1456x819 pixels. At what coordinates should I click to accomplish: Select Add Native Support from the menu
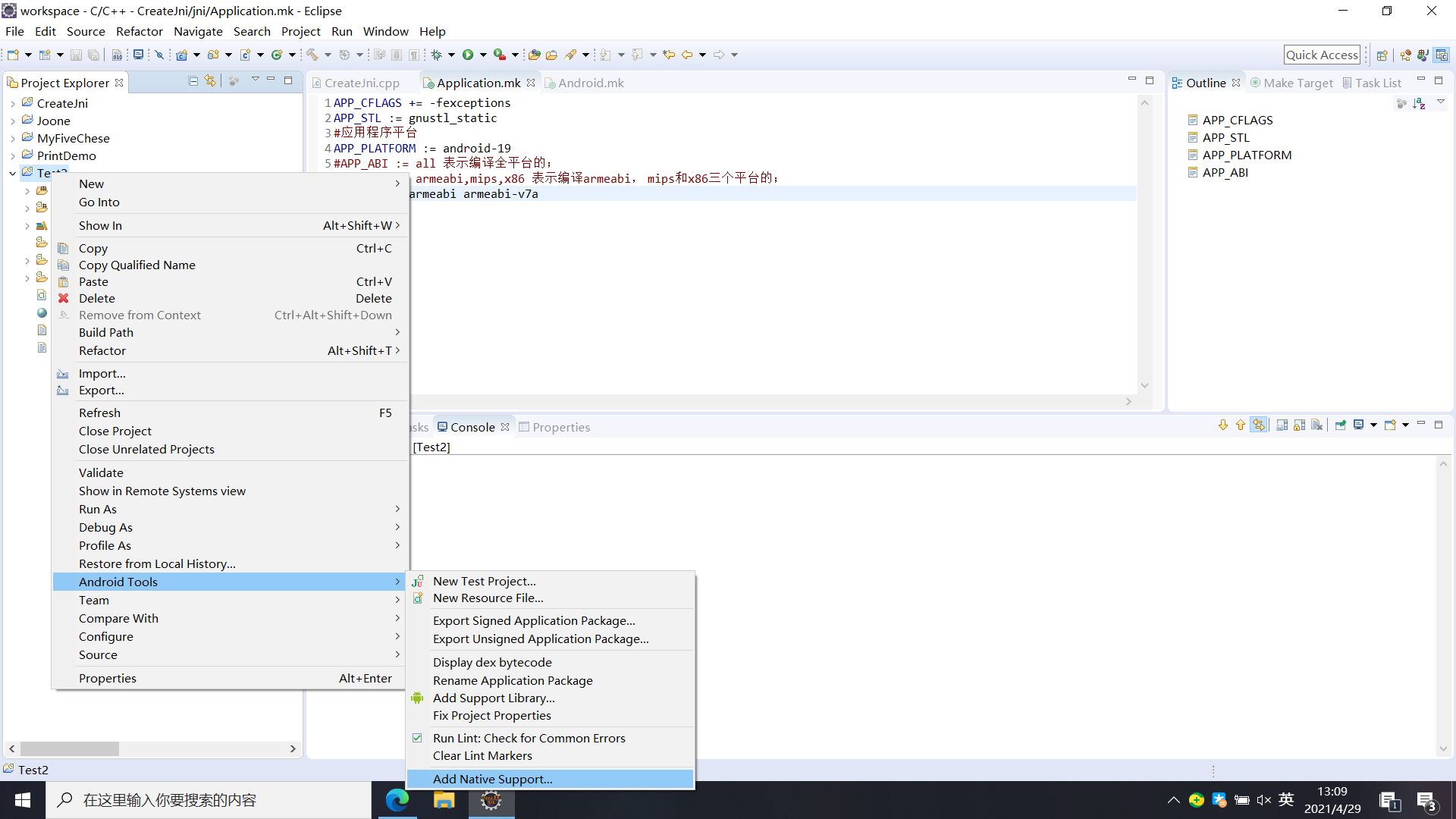tap(492, 779)
